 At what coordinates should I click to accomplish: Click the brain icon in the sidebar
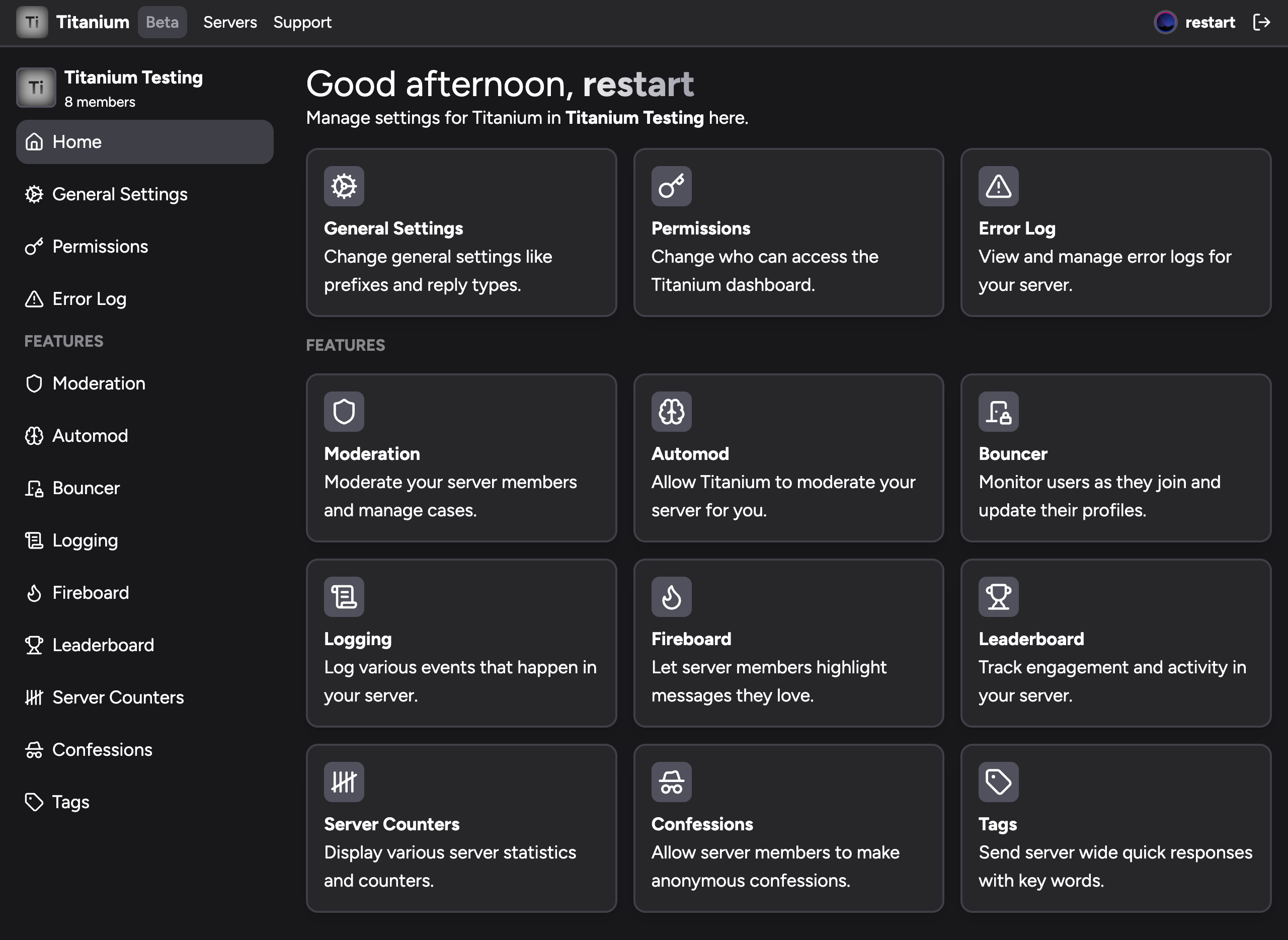point(34,436)
